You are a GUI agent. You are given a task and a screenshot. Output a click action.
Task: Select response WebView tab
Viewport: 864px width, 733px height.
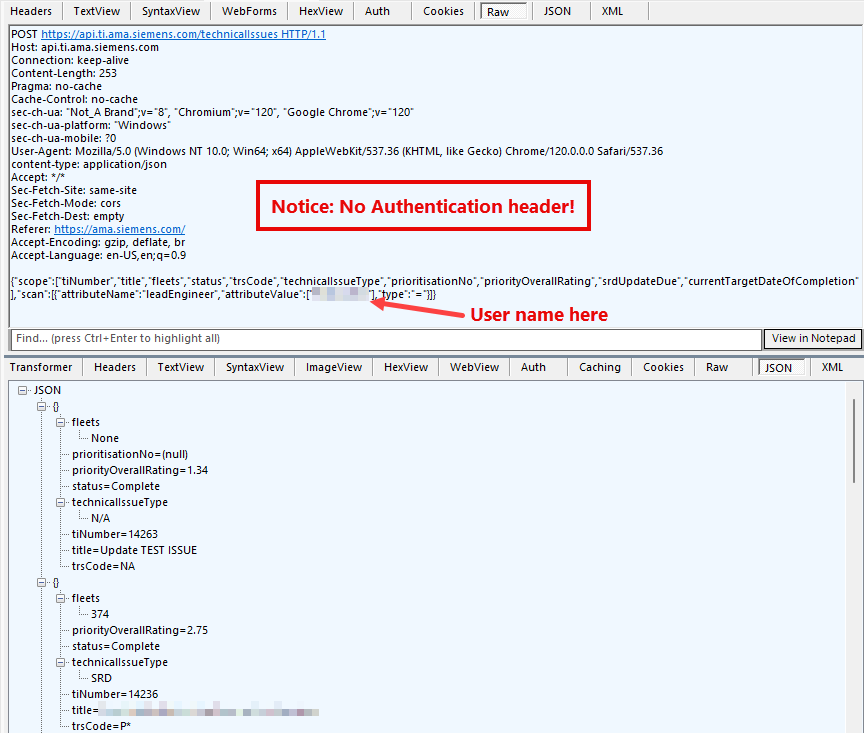(x=474, y=367)
